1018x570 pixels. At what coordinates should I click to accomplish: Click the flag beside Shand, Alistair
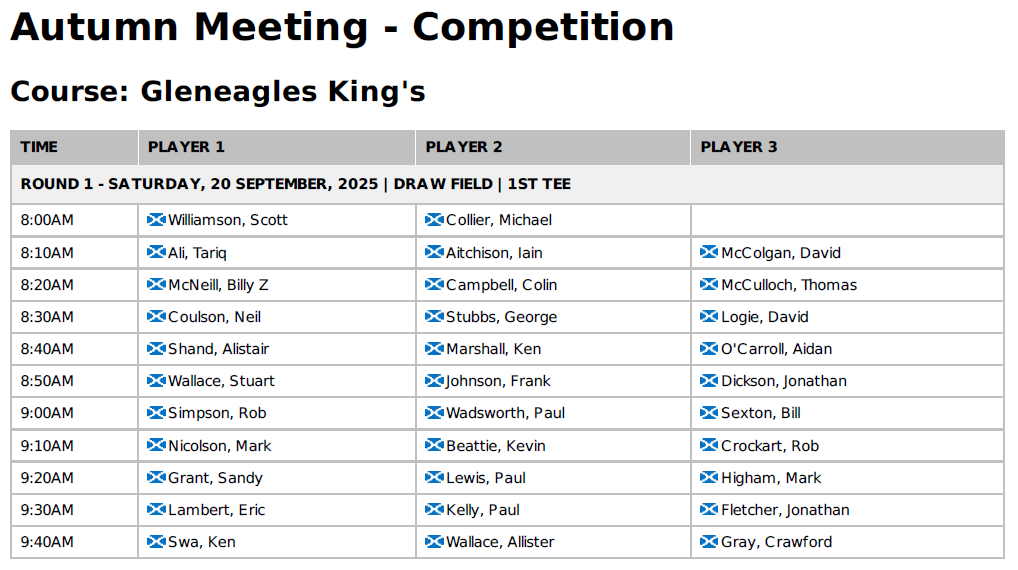pyautogui.click(x=156, y=349)
